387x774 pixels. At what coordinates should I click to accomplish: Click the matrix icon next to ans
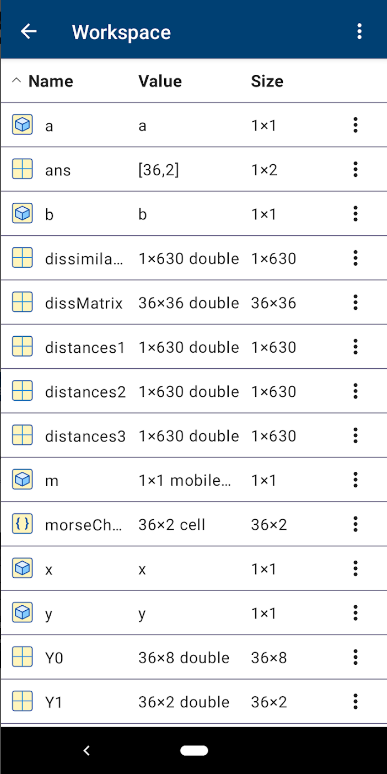[x=22, y=169]
